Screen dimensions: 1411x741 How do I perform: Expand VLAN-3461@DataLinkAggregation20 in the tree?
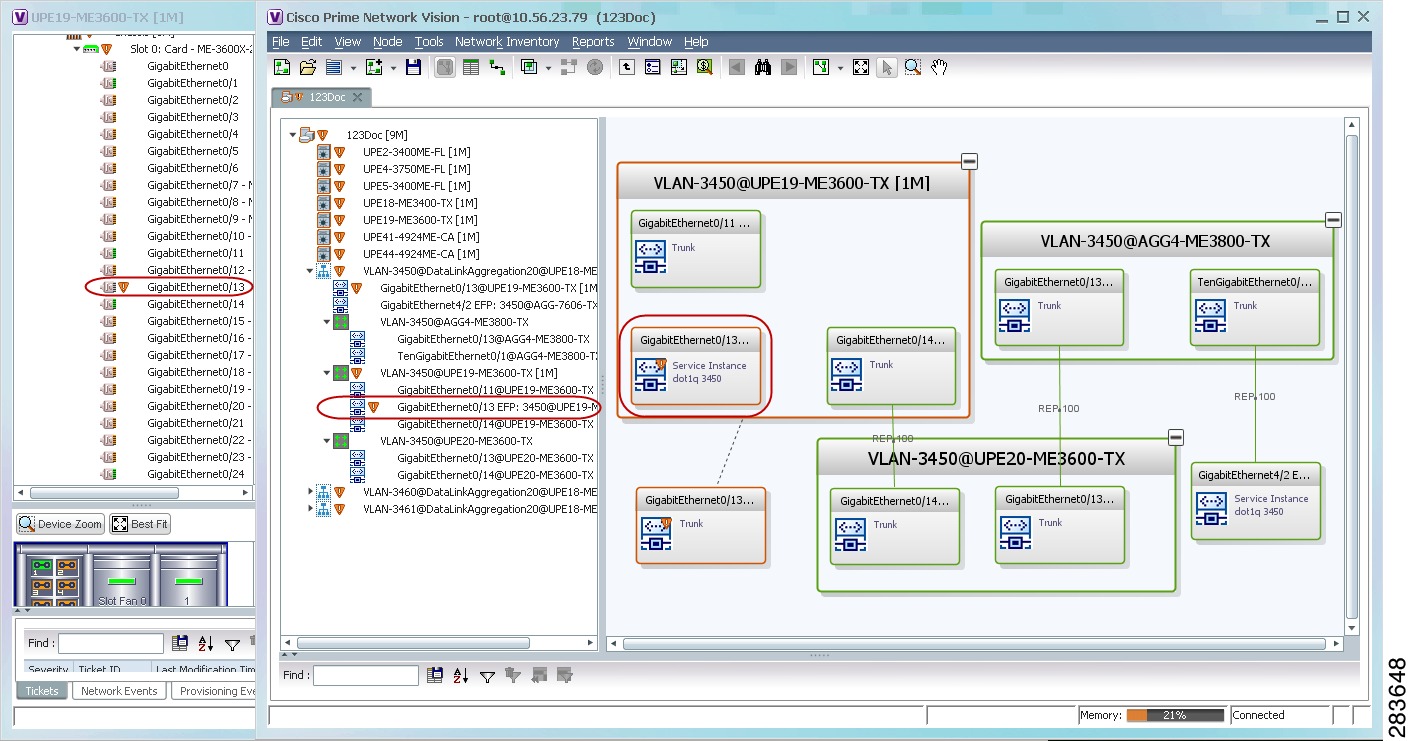[x=310, y=509]
